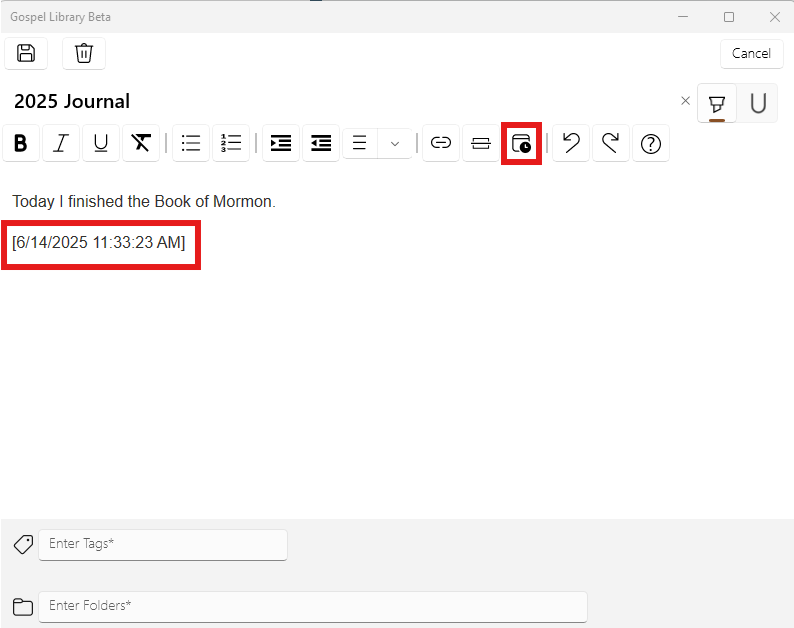Open the alignment dropdown arrow
This screenshot has width=794, height=628.
[x=395, y=143]
